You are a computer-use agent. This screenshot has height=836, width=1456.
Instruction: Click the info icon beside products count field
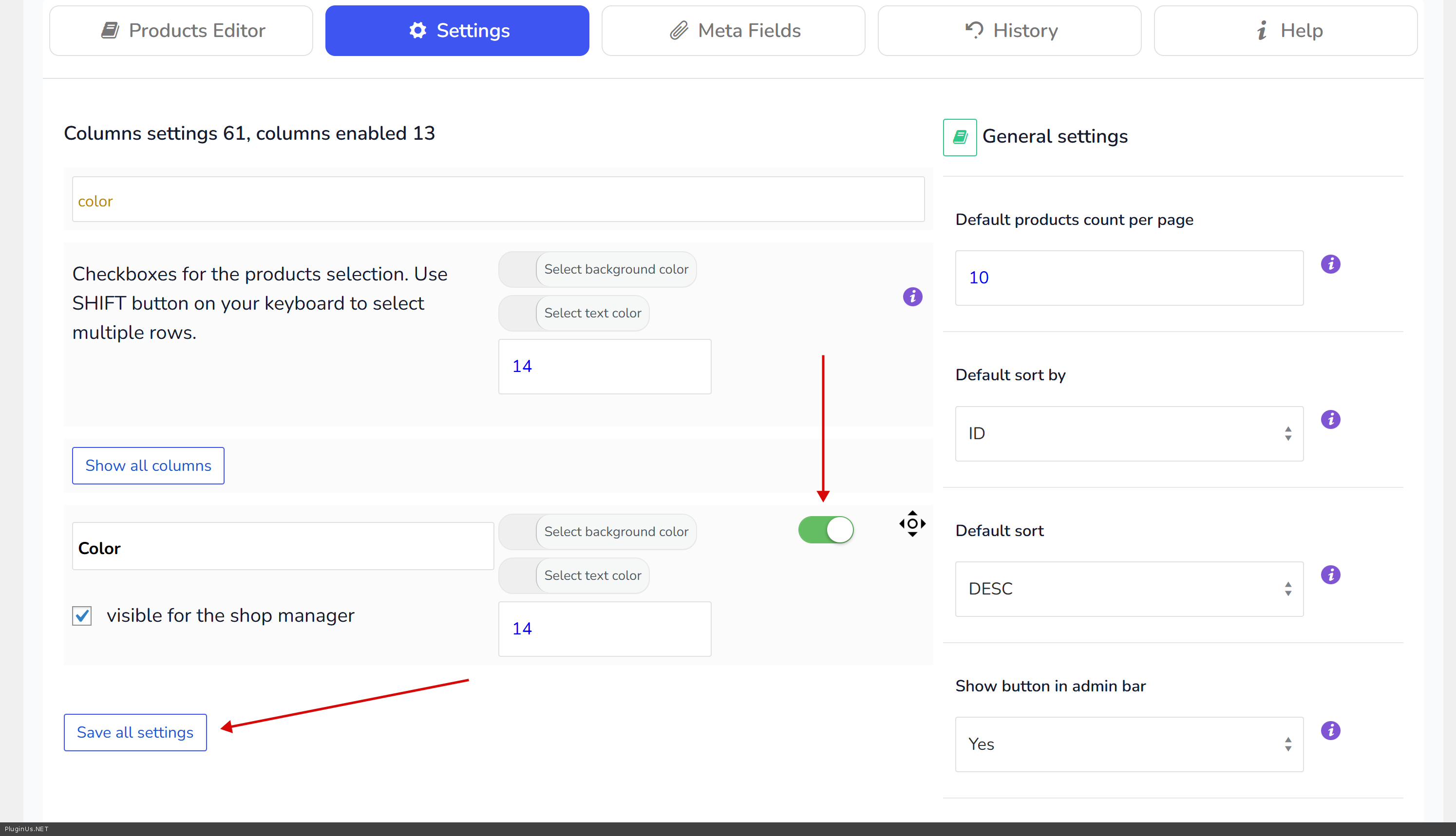[x=1330, y=264]
